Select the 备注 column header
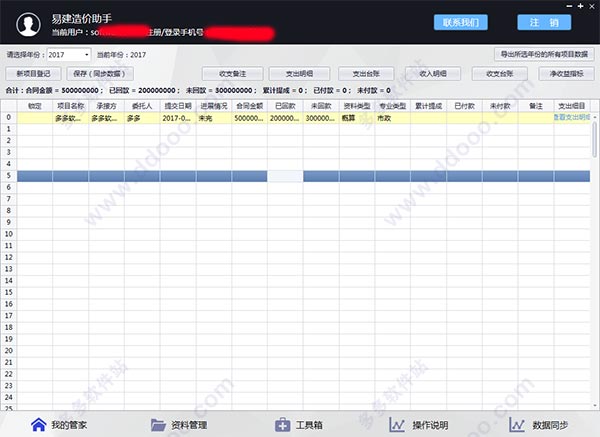Viewport: 600px width, 437px height. point(536,106)
